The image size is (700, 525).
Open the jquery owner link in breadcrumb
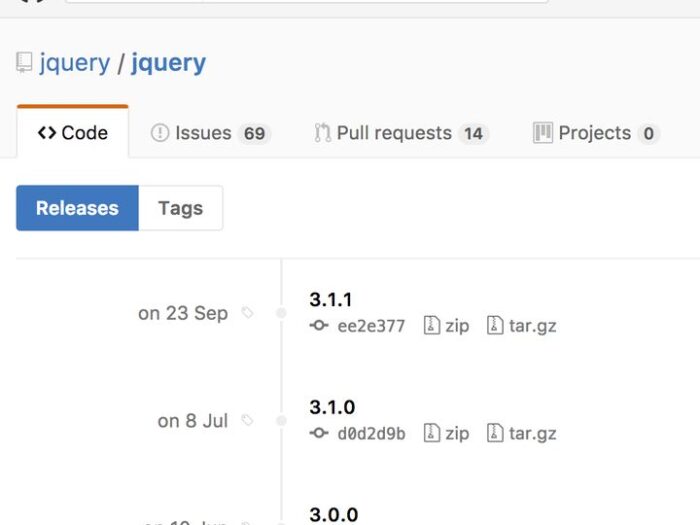75,63
